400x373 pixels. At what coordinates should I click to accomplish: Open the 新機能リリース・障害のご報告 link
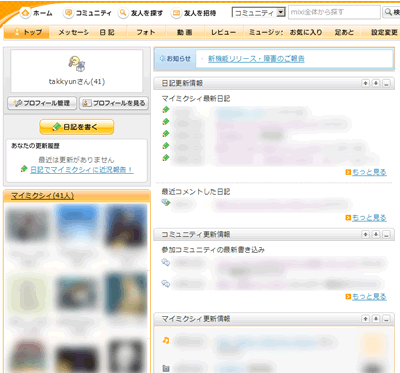256,59
